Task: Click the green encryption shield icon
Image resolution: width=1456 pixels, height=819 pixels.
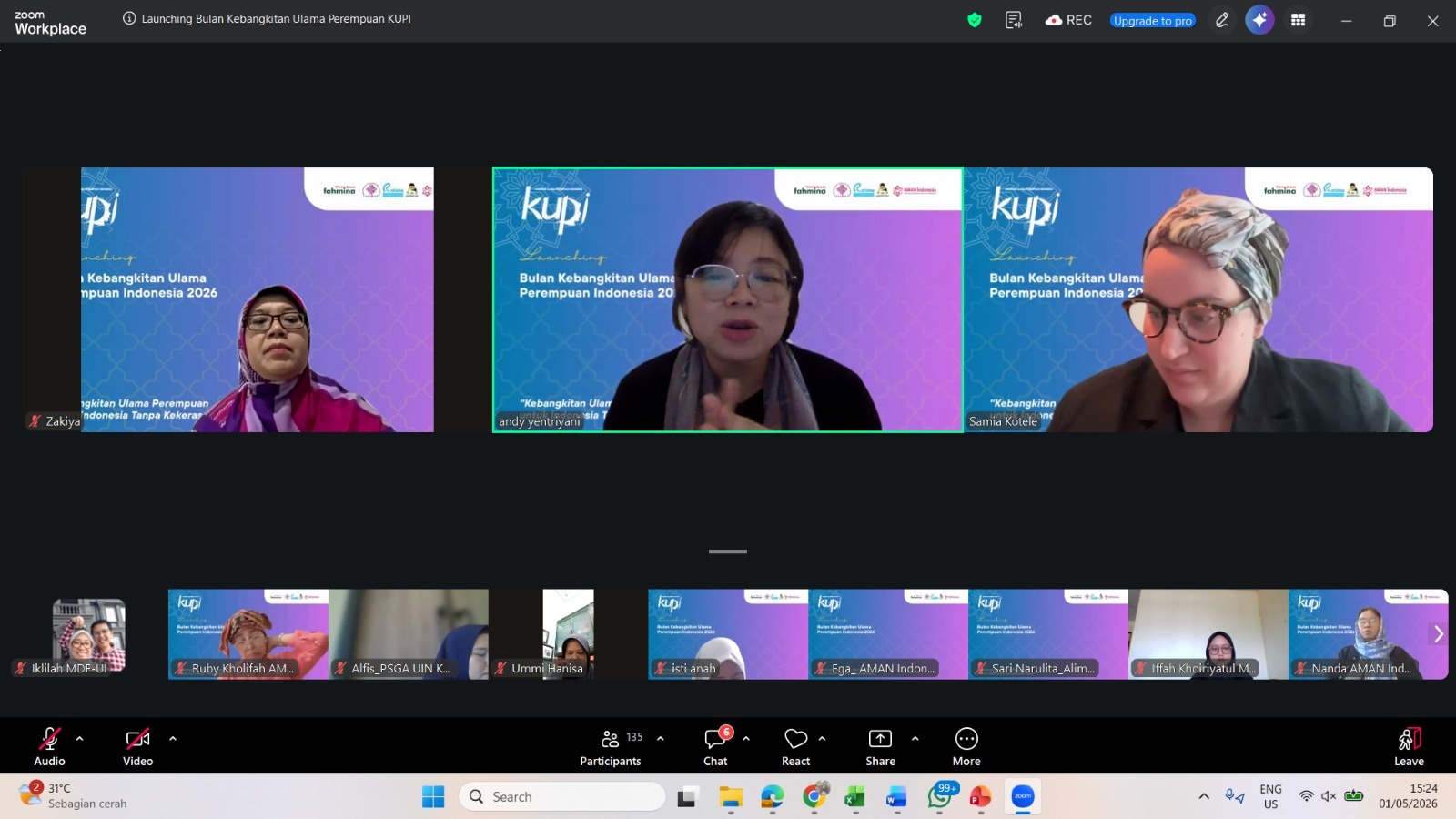Action: coord(975,20)
